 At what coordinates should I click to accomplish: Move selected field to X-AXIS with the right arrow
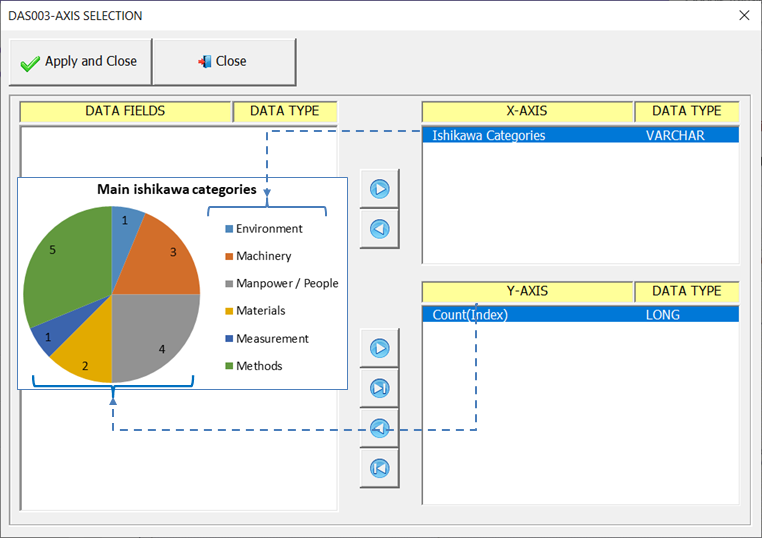380,189
